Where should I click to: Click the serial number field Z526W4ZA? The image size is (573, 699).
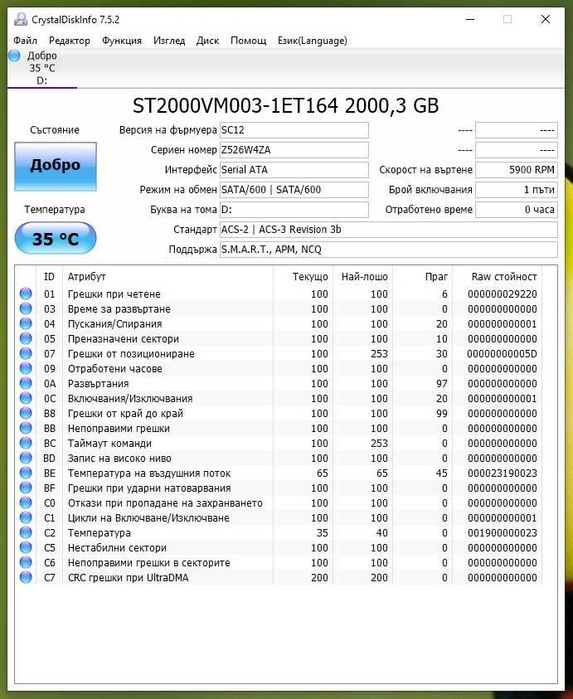(x=294, y=150)
